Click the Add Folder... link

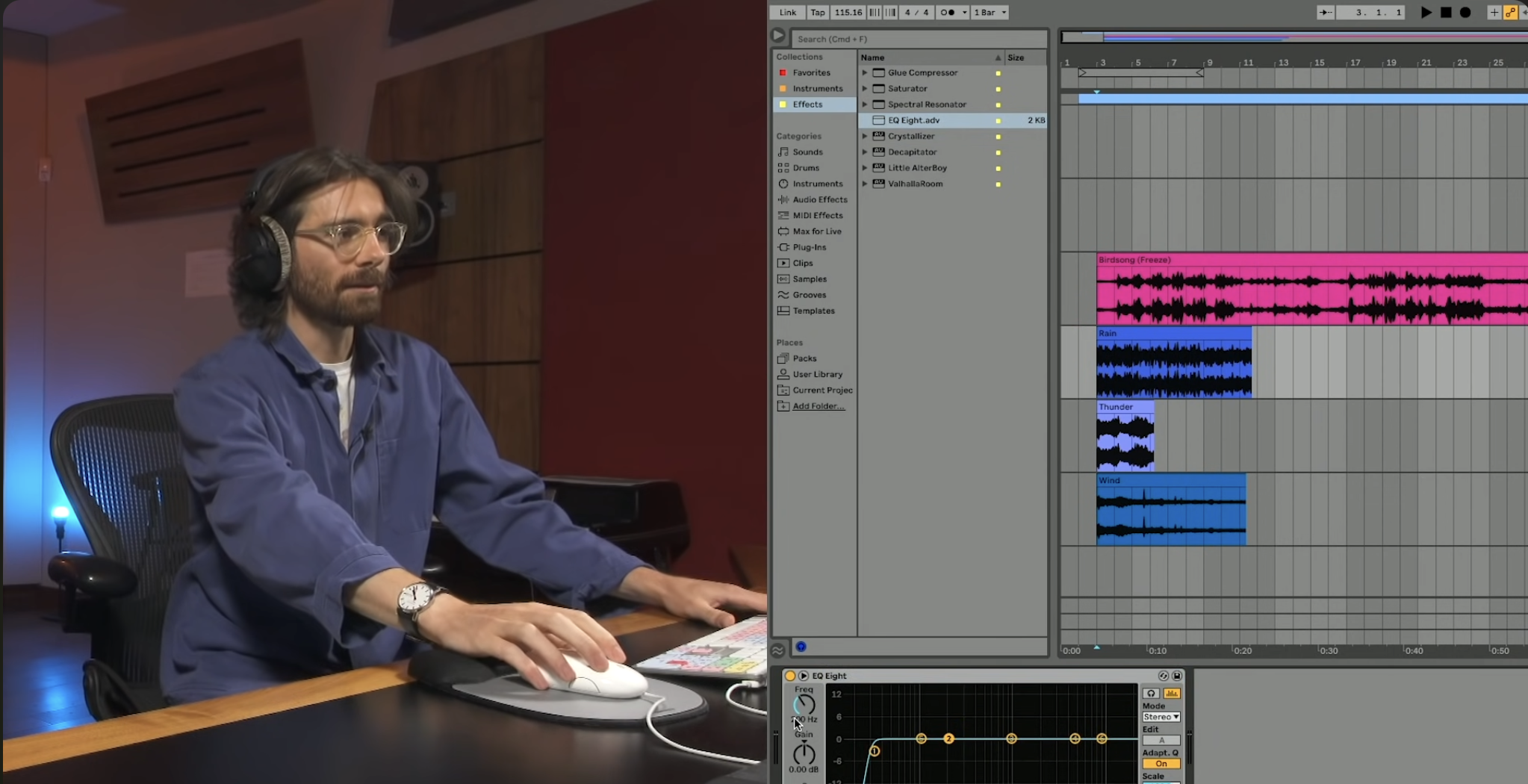click(x=818, y=406)
